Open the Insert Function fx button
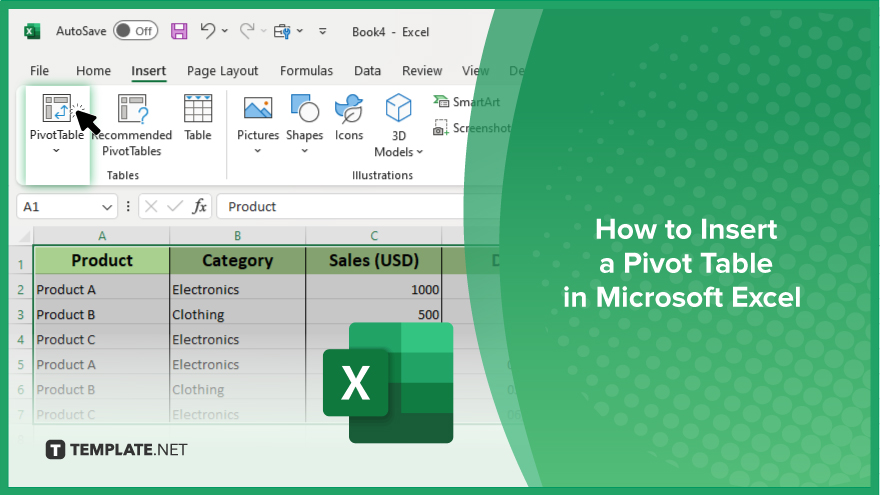 pos(199,207)
